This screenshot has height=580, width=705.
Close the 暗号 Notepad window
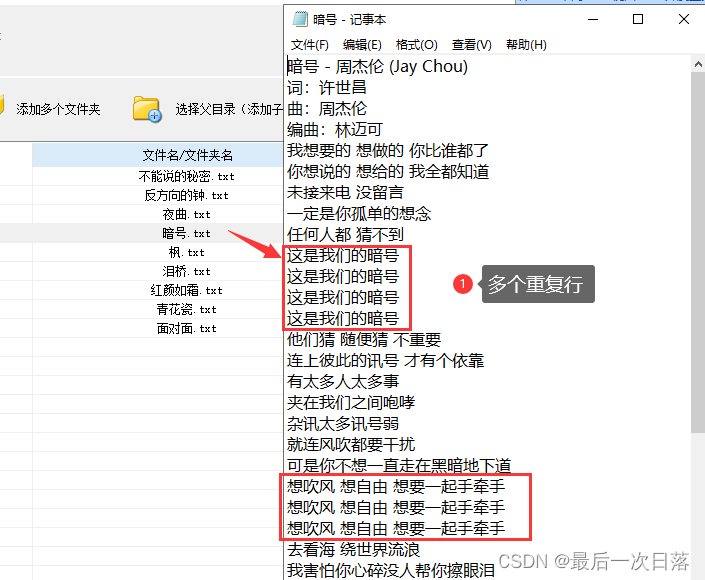click(x=684, y=19)
